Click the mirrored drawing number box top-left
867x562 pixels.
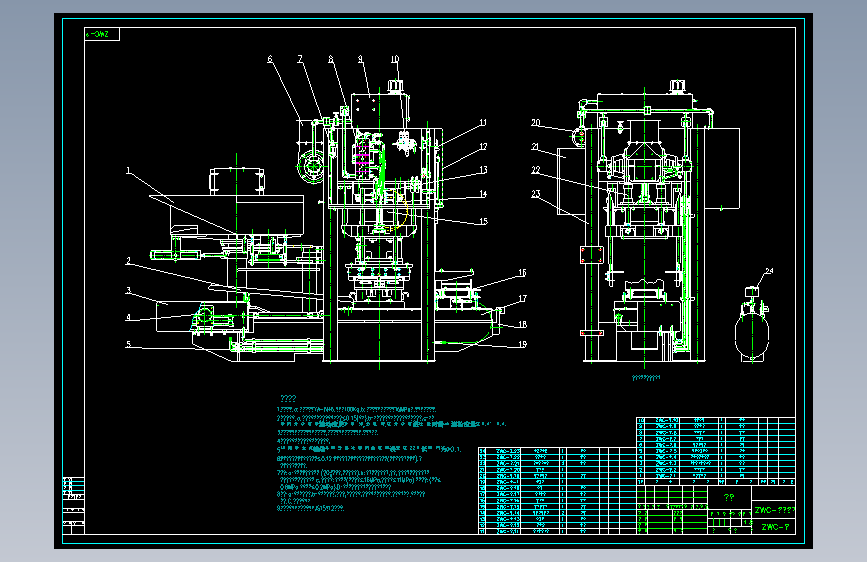click(102, 34)
